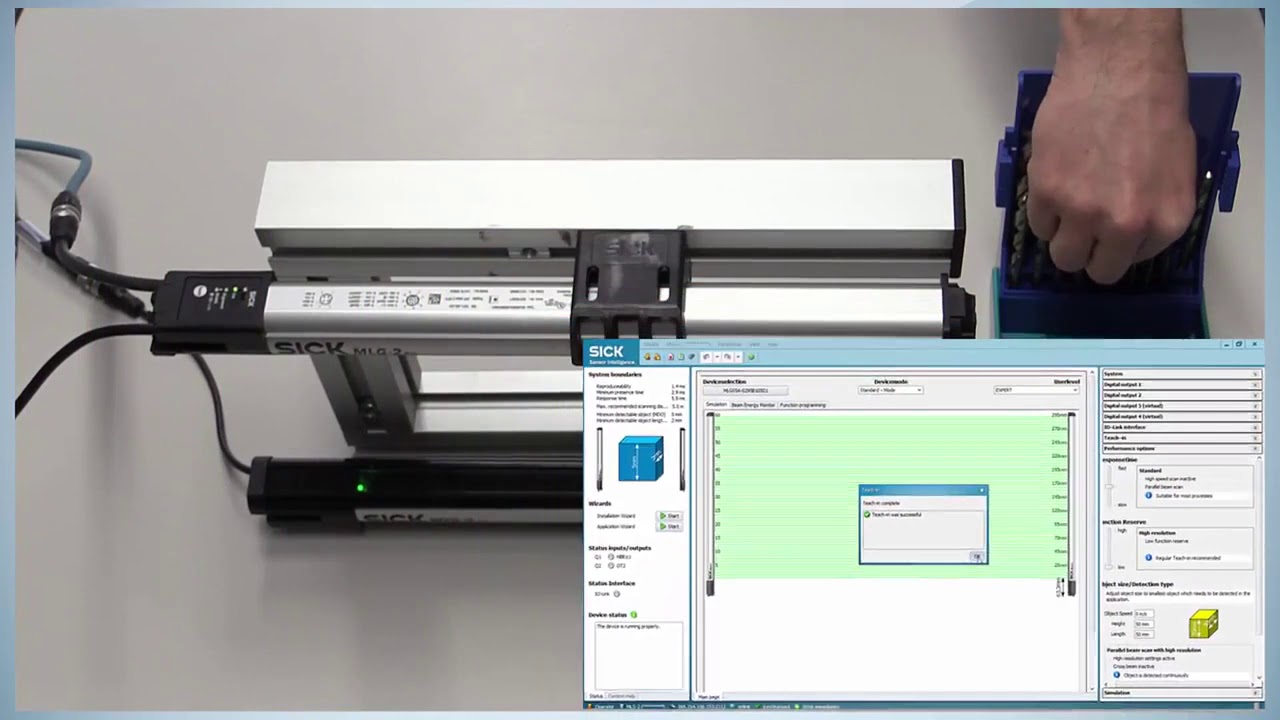Viewport: 1280px width, 720px height.
Task: Click the second lock icon in toolbar
Action: coord(657,357)
